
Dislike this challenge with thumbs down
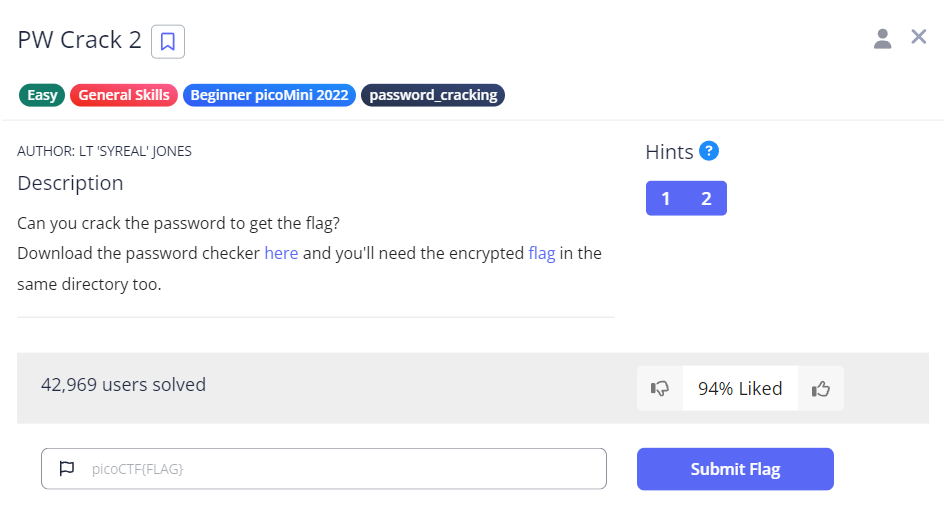[660, 388]
